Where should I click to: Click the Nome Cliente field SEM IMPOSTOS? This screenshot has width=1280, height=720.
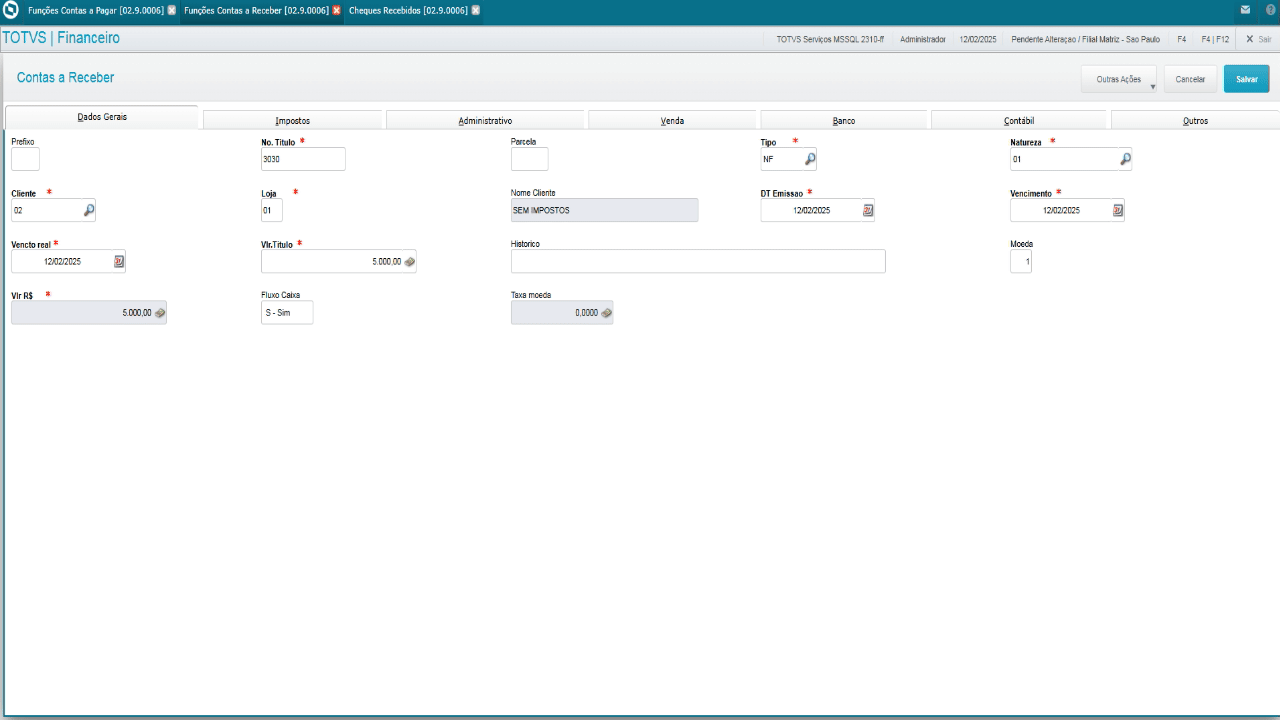[x=604, y=210]
